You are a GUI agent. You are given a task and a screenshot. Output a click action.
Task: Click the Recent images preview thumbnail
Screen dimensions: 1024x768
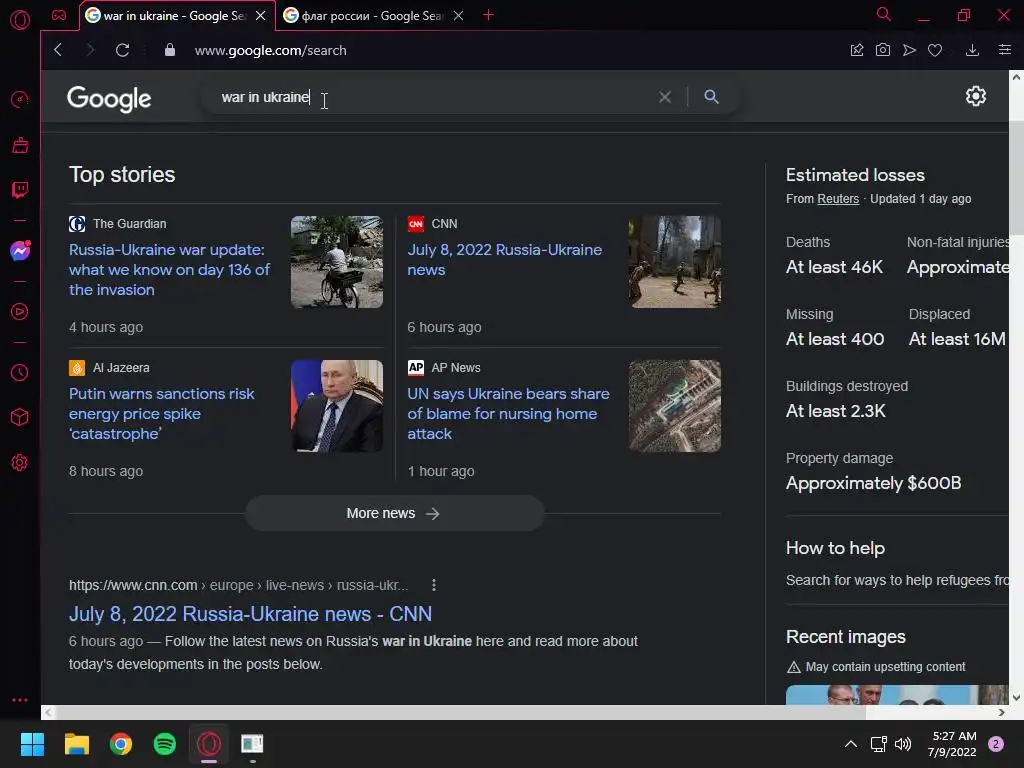(897, 694)
